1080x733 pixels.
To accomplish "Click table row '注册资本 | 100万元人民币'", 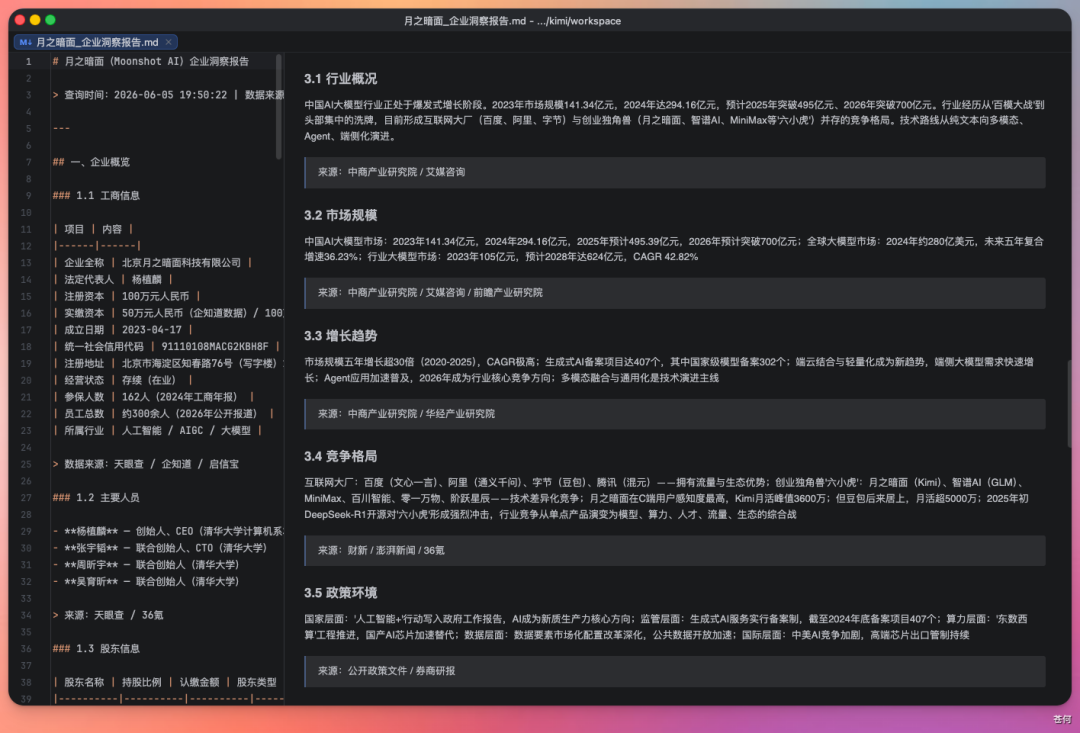I will tap(126, 296).
